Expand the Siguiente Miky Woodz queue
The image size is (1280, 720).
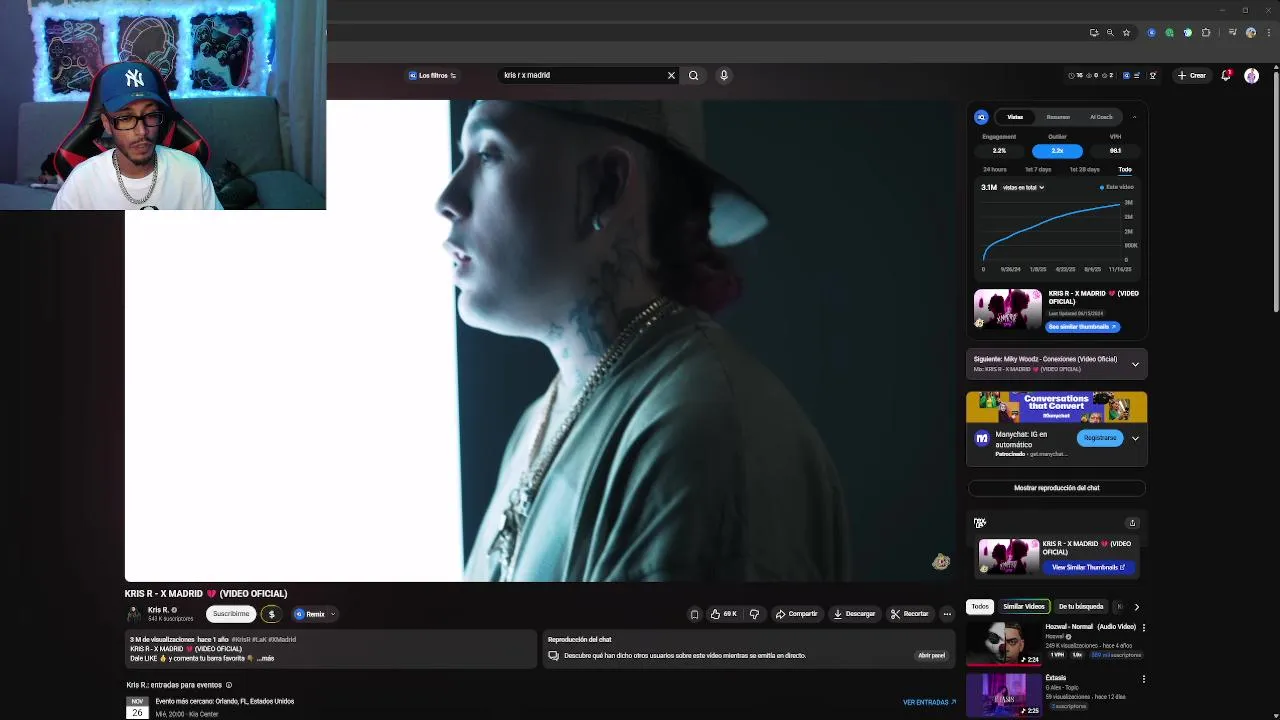(1135, 364)
